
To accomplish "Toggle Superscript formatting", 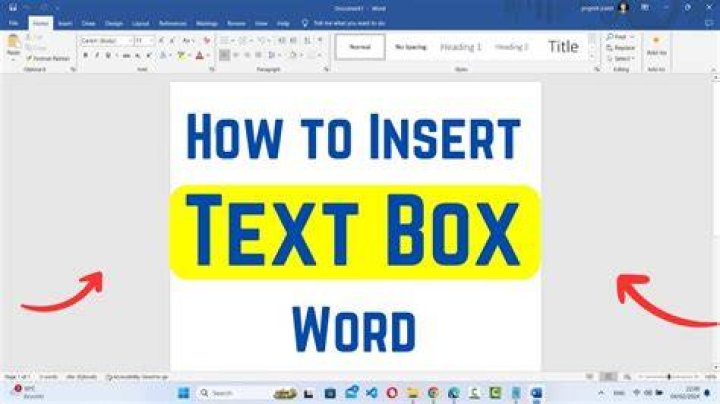I will pyautogui.click(x=149, y=56).
